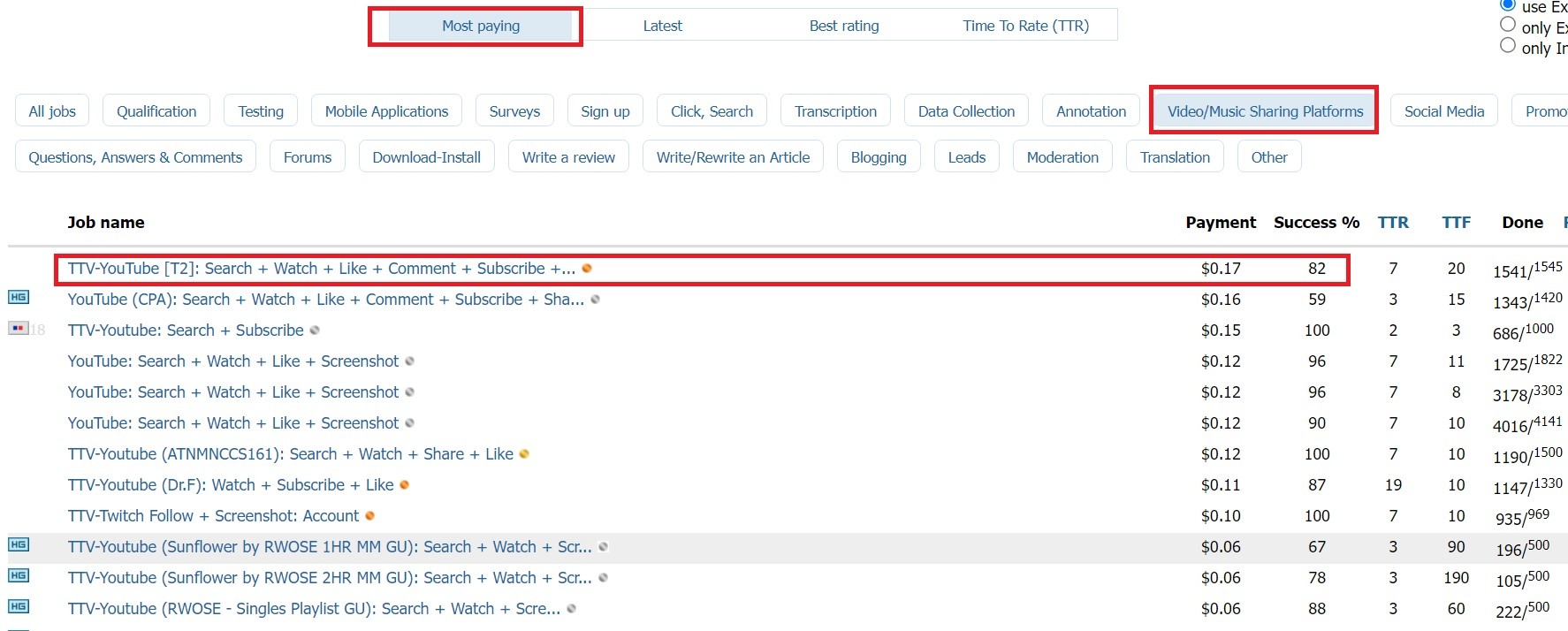Sort the table by the TTF column header
Screen dimensions: 1568x631
point(1456,223)
